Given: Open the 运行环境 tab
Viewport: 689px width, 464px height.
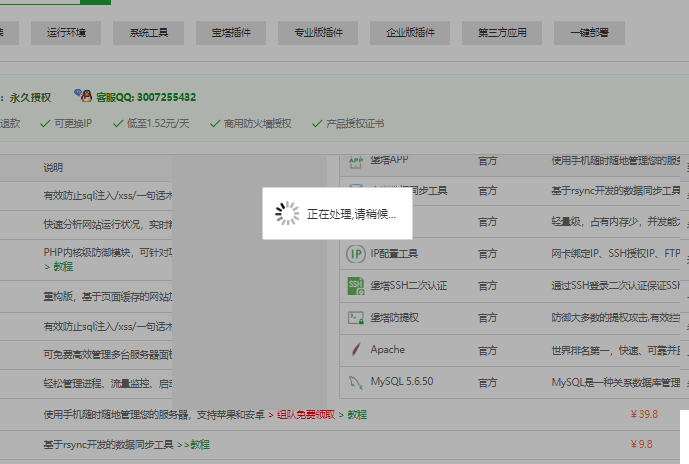Looking at the screenshot, I should [x=66, y=33].
